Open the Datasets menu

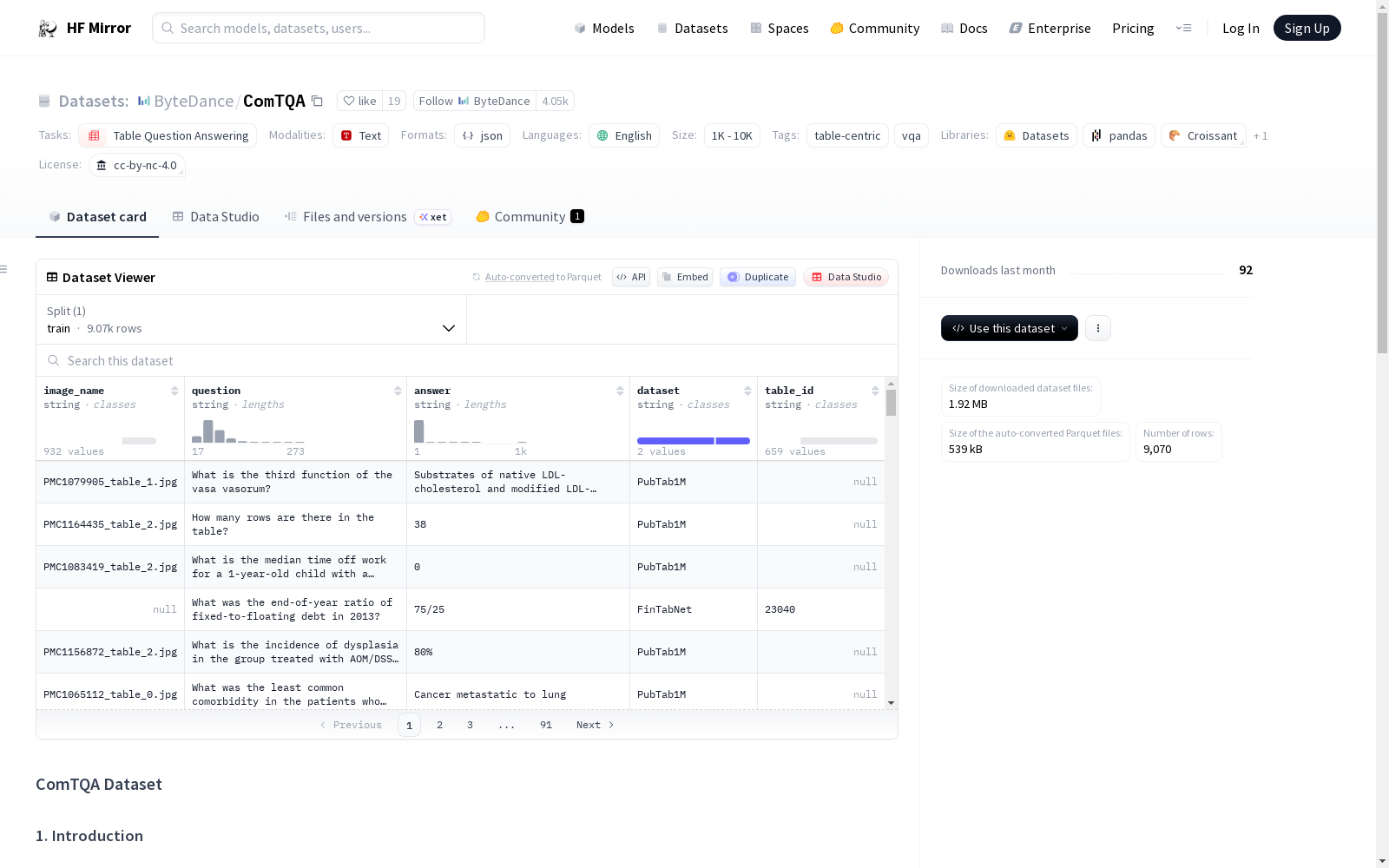pos(692,29)
